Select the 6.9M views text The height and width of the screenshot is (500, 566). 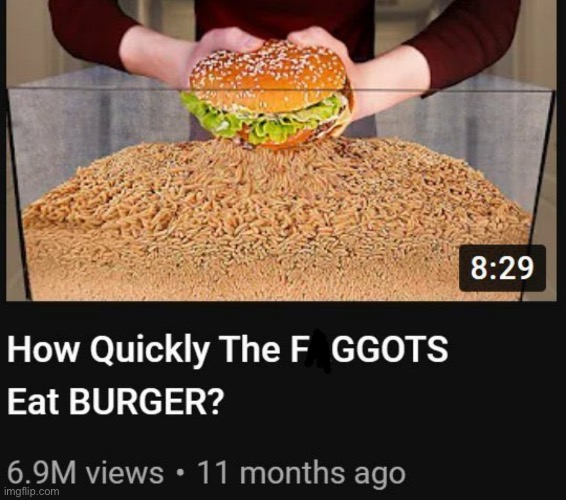pyautogui.click(x=85, y=473)
